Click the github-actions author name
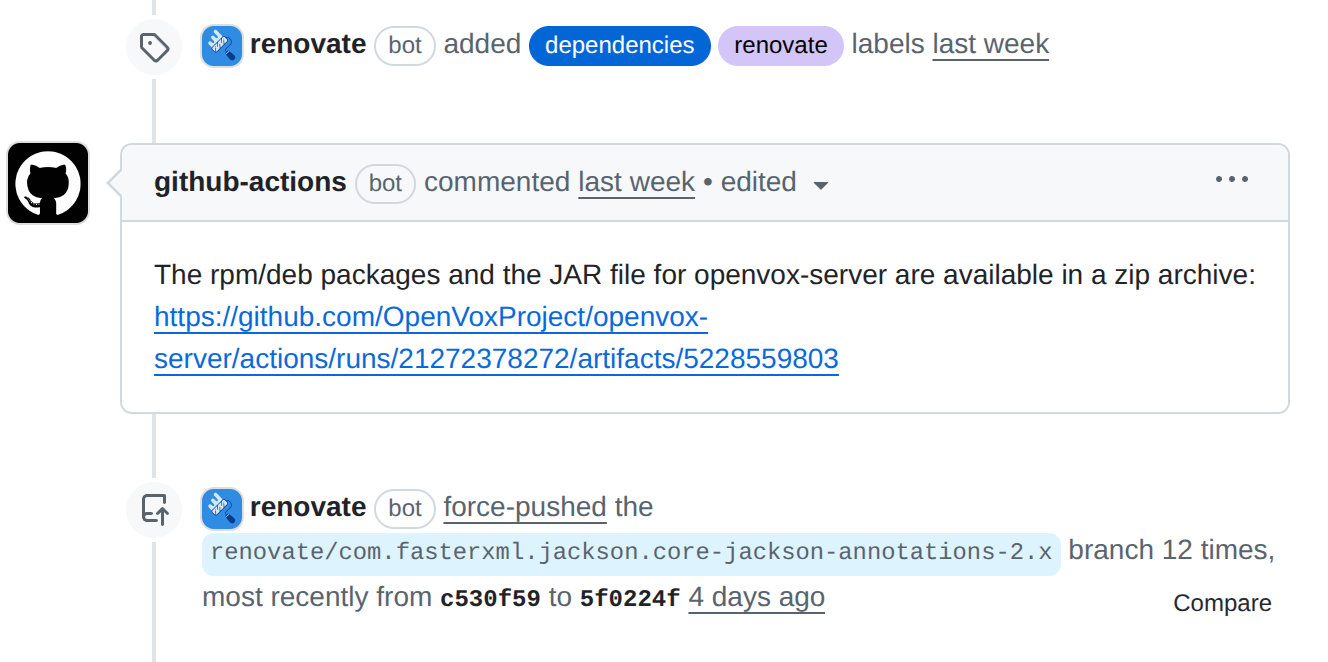The width and height of the screenshot is (1328, 662). tap(250, 182)
